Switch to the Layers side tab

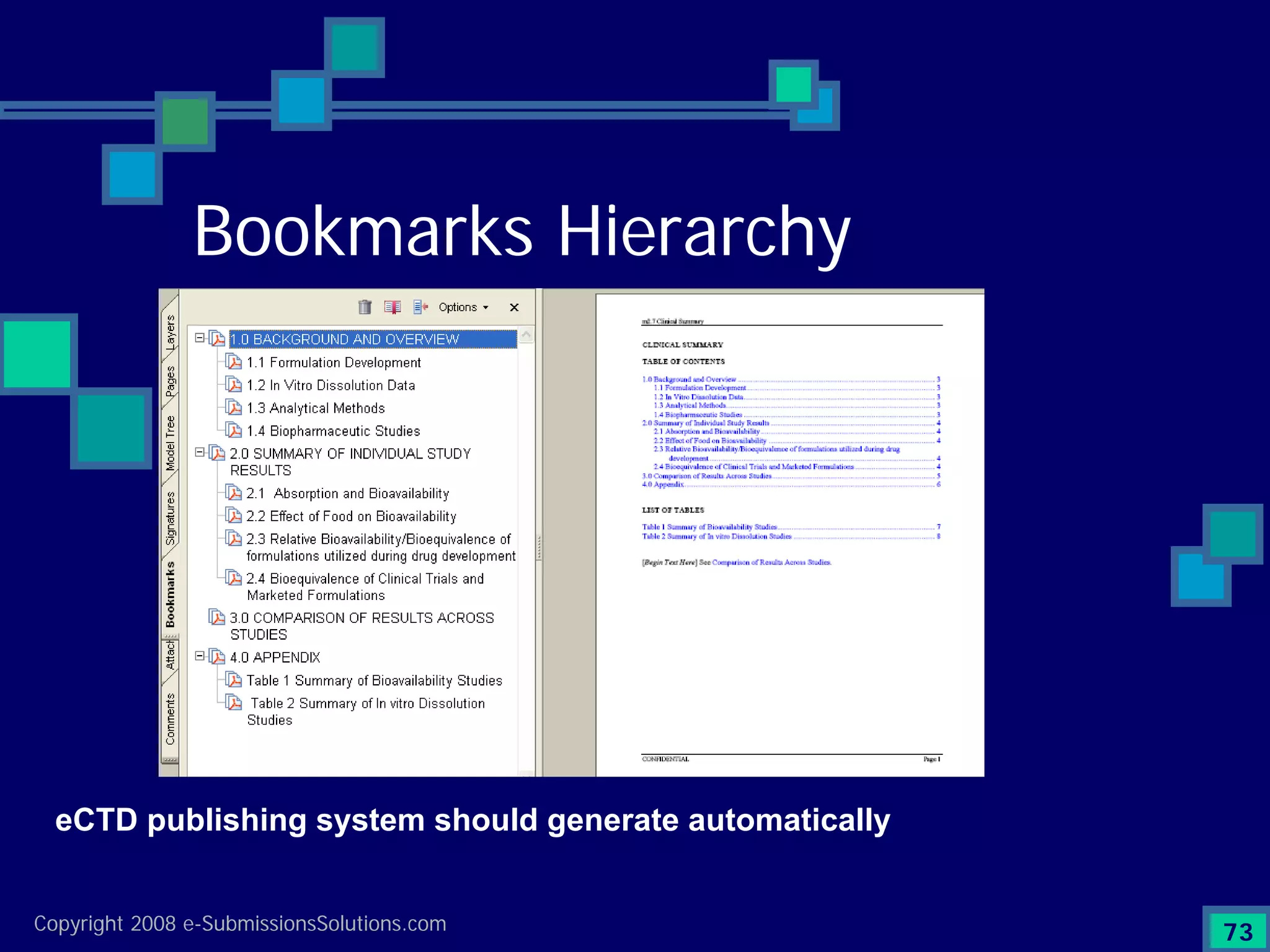click(x=170, y=331)
